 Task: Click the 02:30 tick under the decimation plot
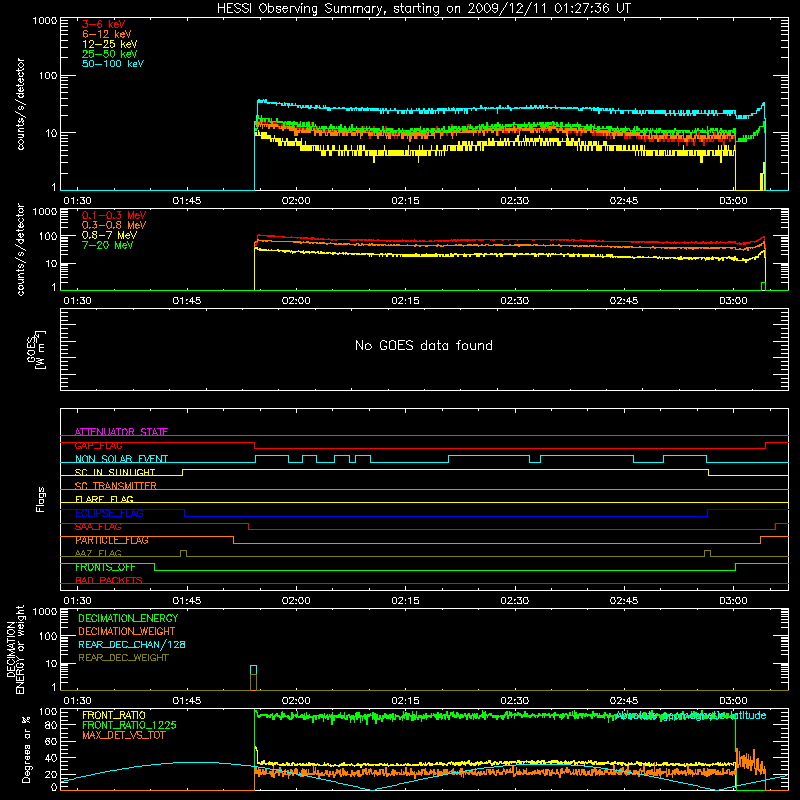(x=514, y=701)
